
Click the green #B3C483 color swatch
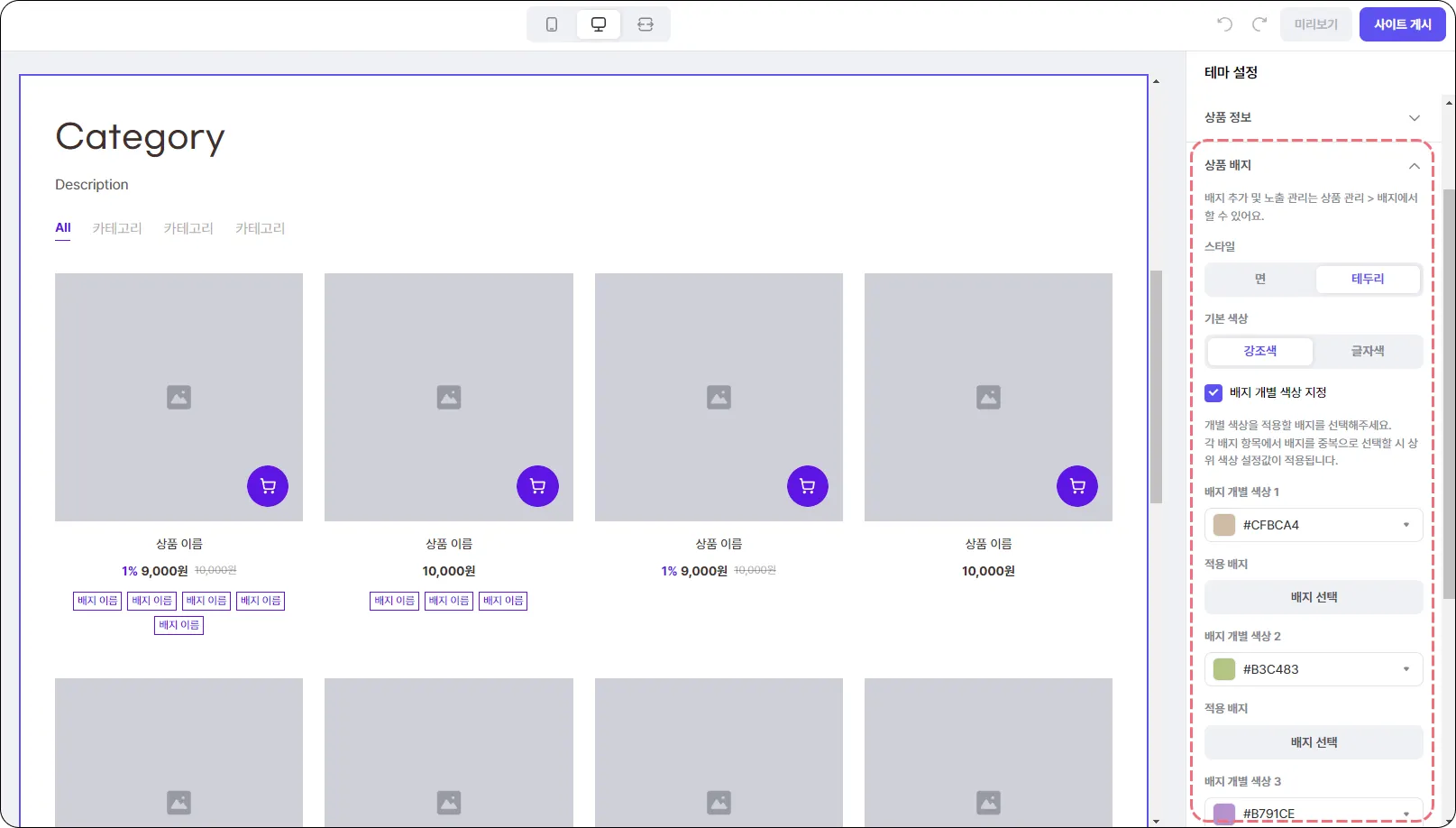pos(1224,669)
